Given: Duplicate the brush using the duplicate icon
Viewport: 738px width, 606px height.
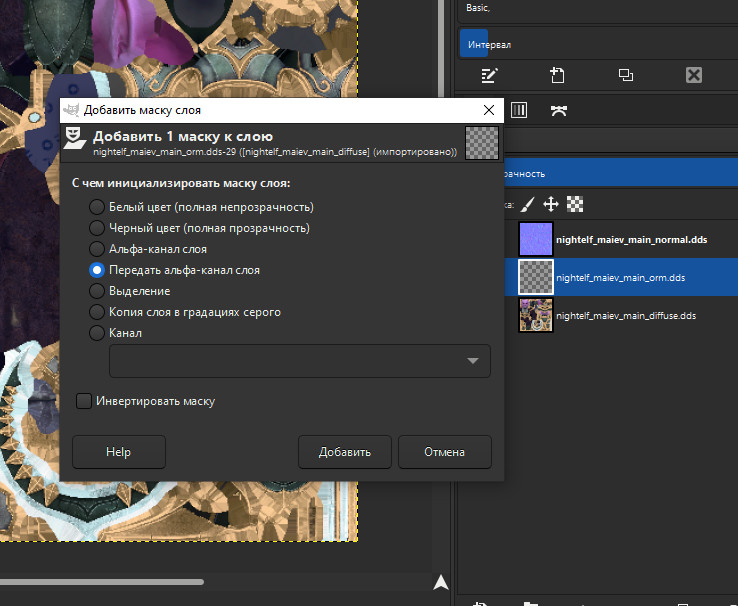Looking at the screenshot, I should pos(626,75).
